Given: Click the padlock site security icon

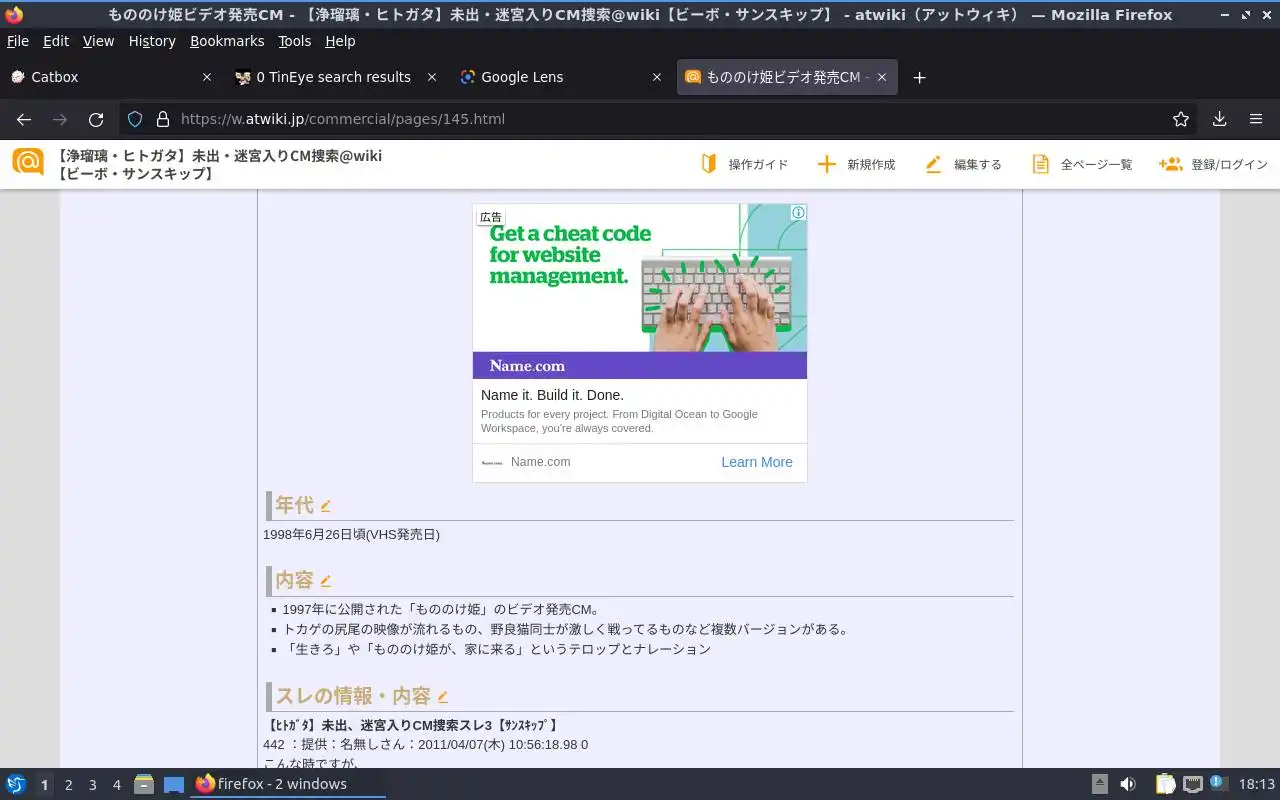Looking at the screenshot, I should pos(163,119).
